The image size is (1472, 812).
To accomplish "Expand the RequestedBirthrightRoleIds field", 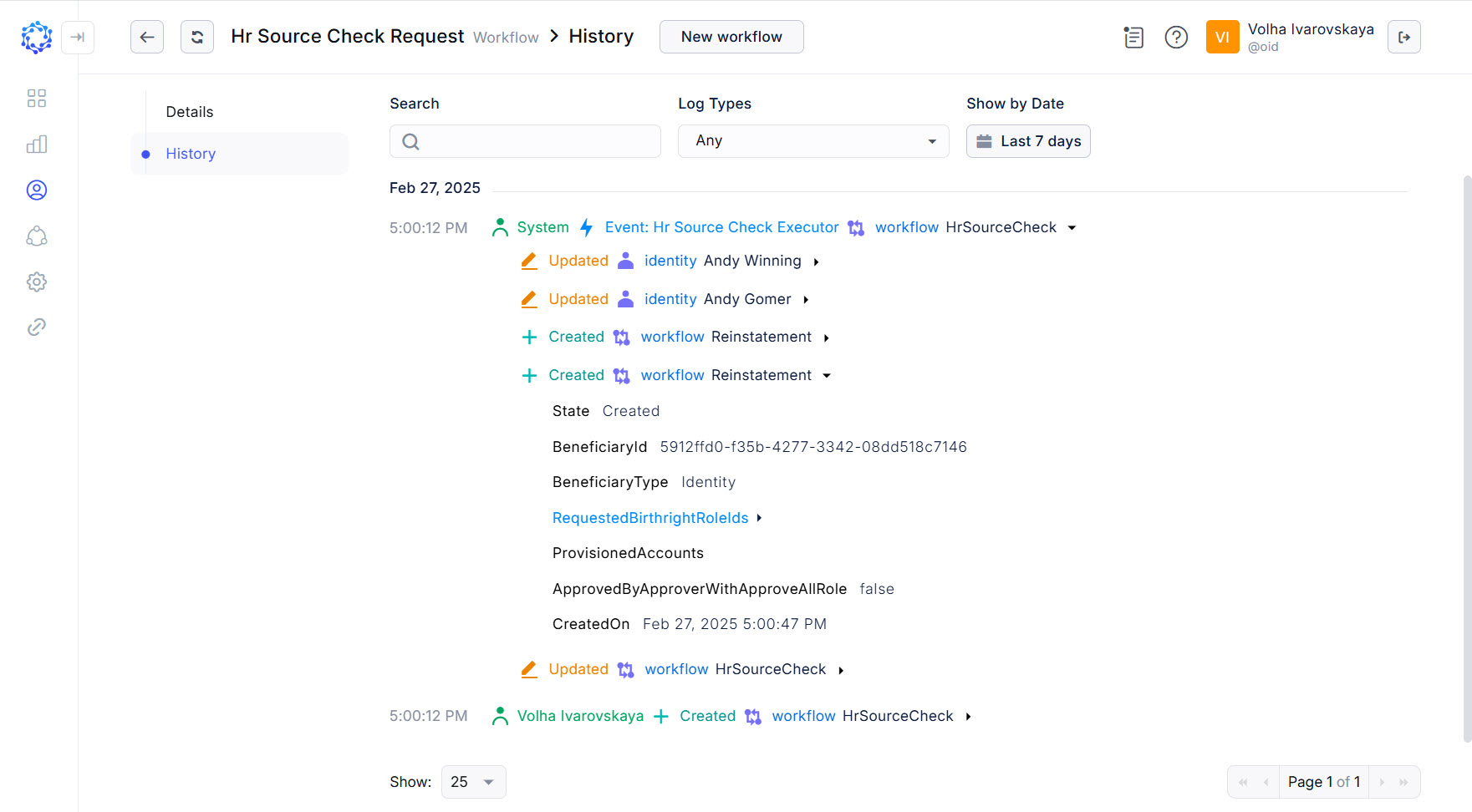I will [759, 518].
